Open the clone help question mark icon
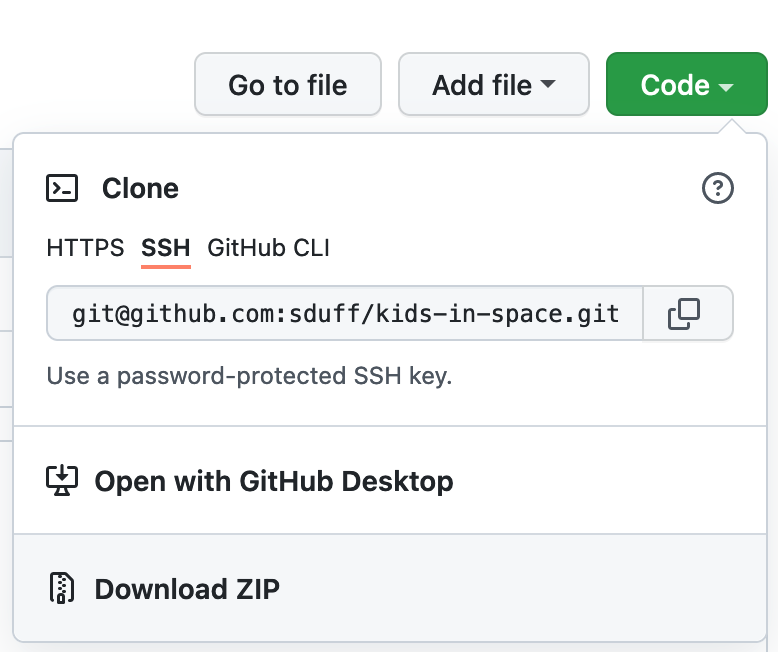 (x=718, y=188)
